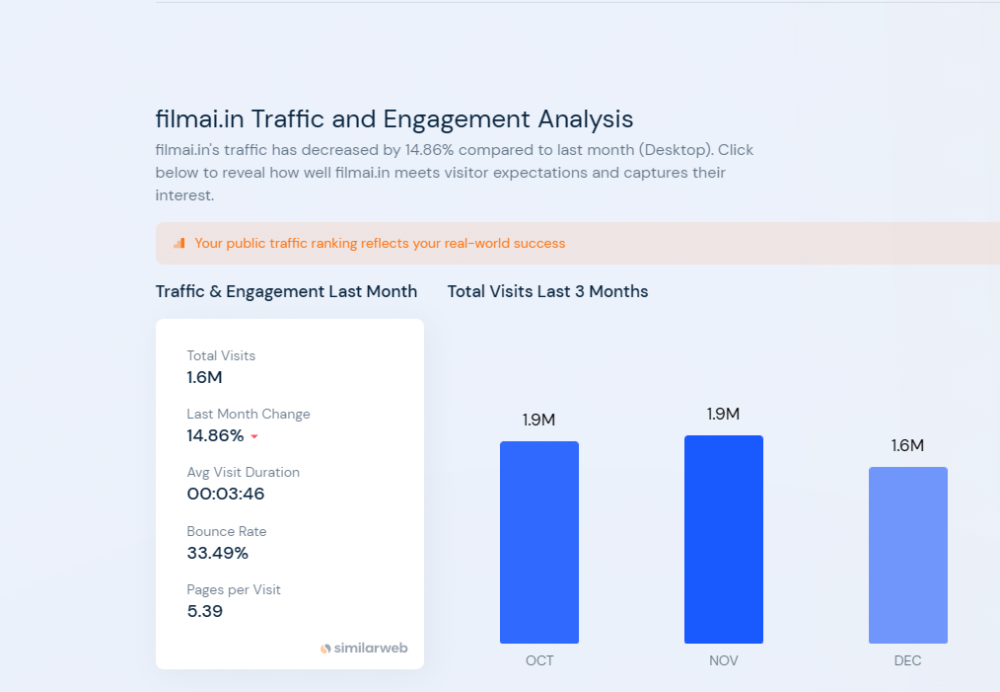The height and width of the screenshot is (692, 1000).
Task: Click the red down arrow beside 14.86%
Action: [254, 436]
